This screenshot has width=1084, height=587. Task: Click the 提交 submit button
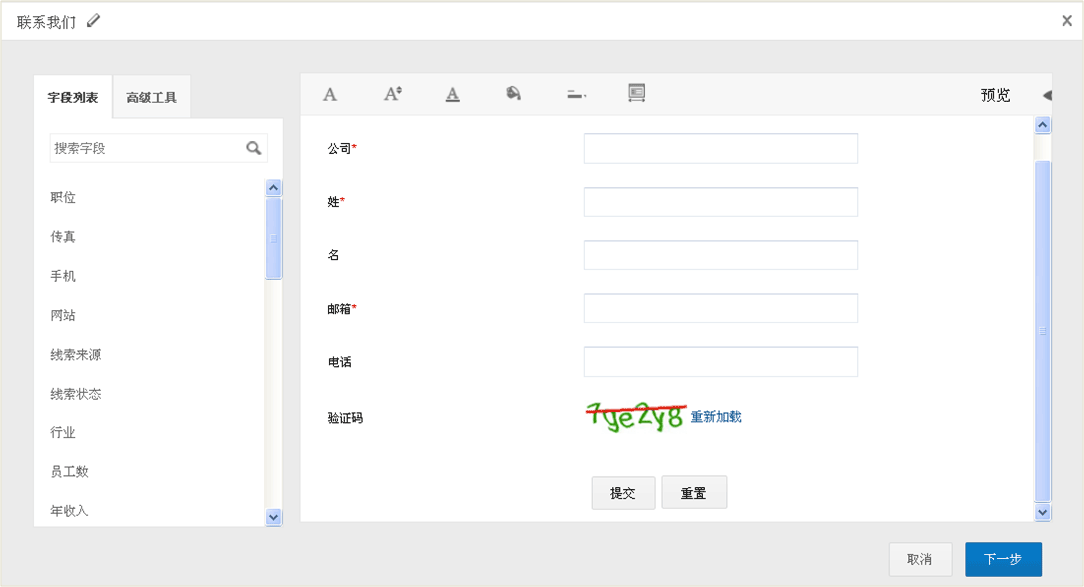(623, 492)
